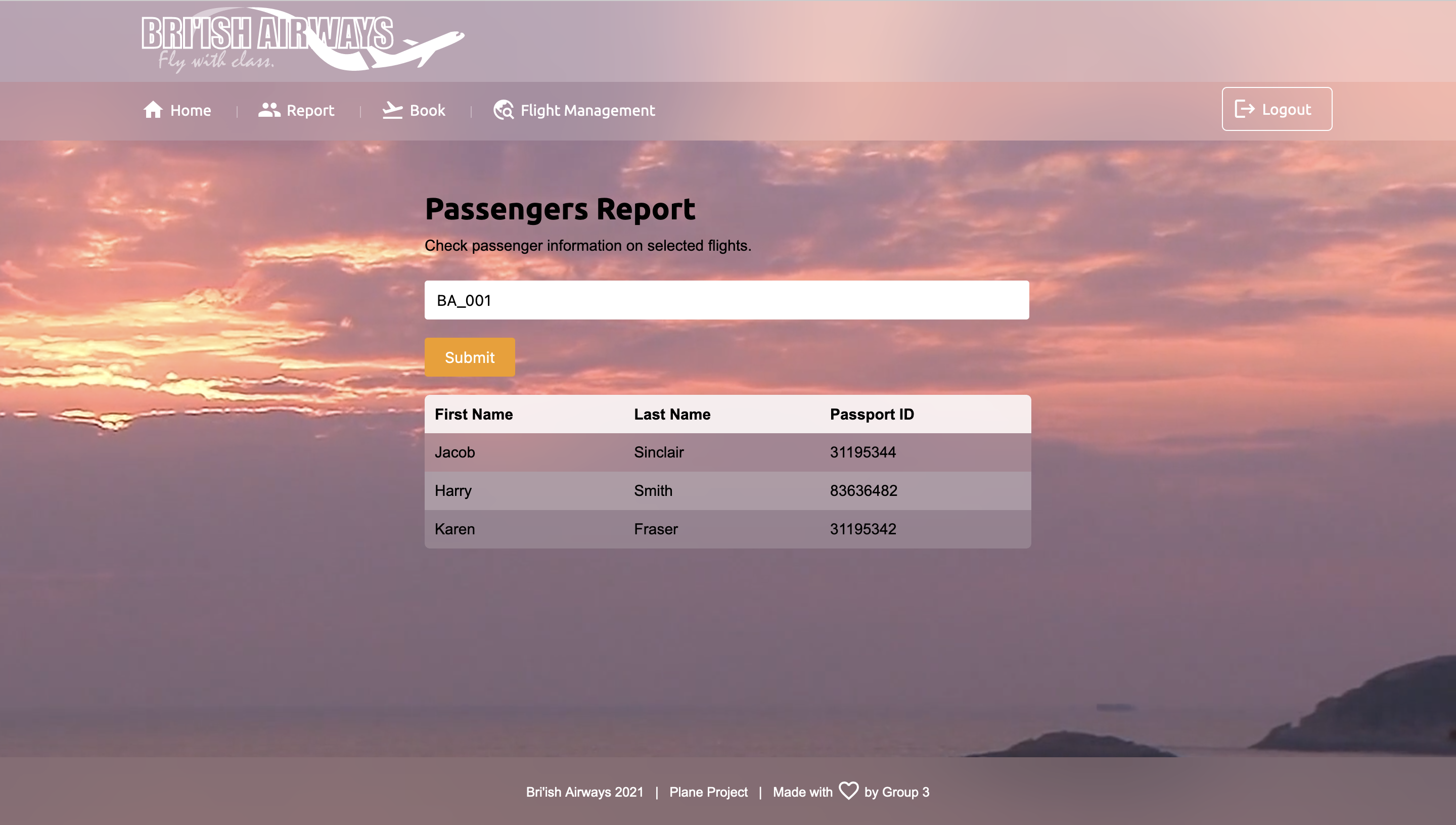
Task: Click the heart icon in footer
Action: point(848,791)
